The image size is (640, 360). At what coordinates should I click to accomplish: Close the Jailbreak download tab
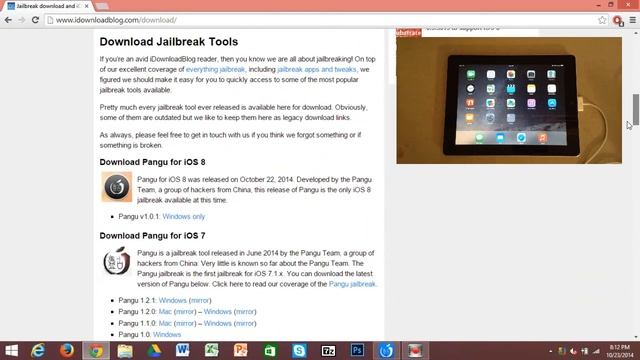click(x=87, y=6)
